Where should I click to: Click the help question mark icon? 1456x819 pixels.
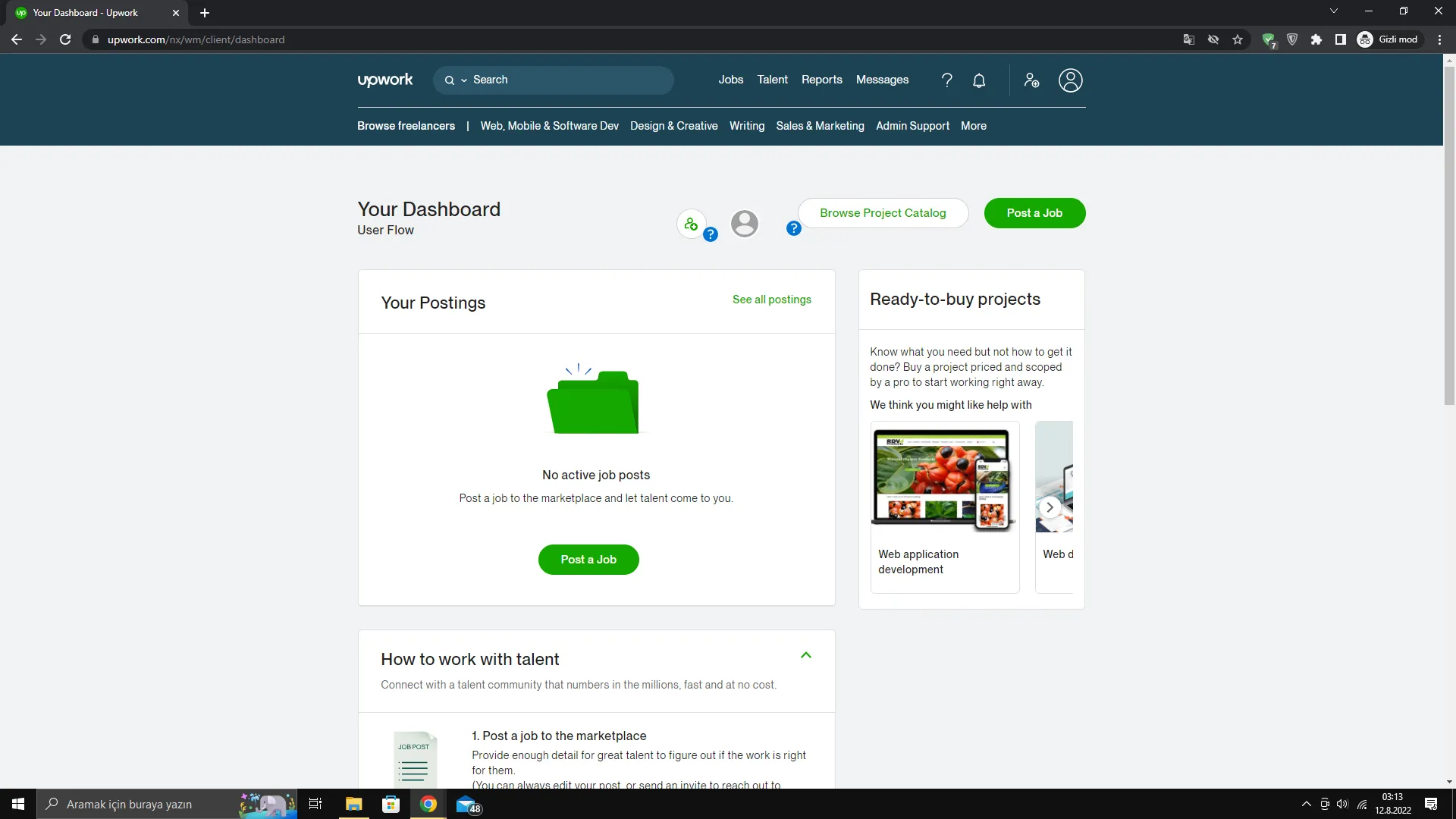click(946, 80)
